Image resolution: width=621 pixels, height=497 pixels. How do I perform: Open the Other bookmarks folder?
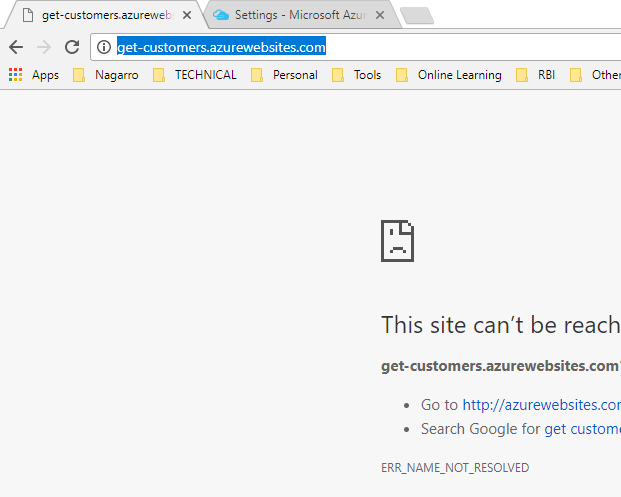595,75
